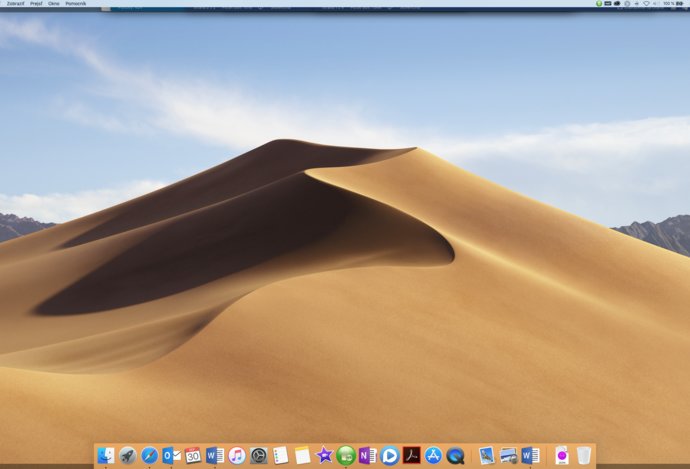
Task: Open Microsoft Outlook from the Dock
Action: pos(171,455)
